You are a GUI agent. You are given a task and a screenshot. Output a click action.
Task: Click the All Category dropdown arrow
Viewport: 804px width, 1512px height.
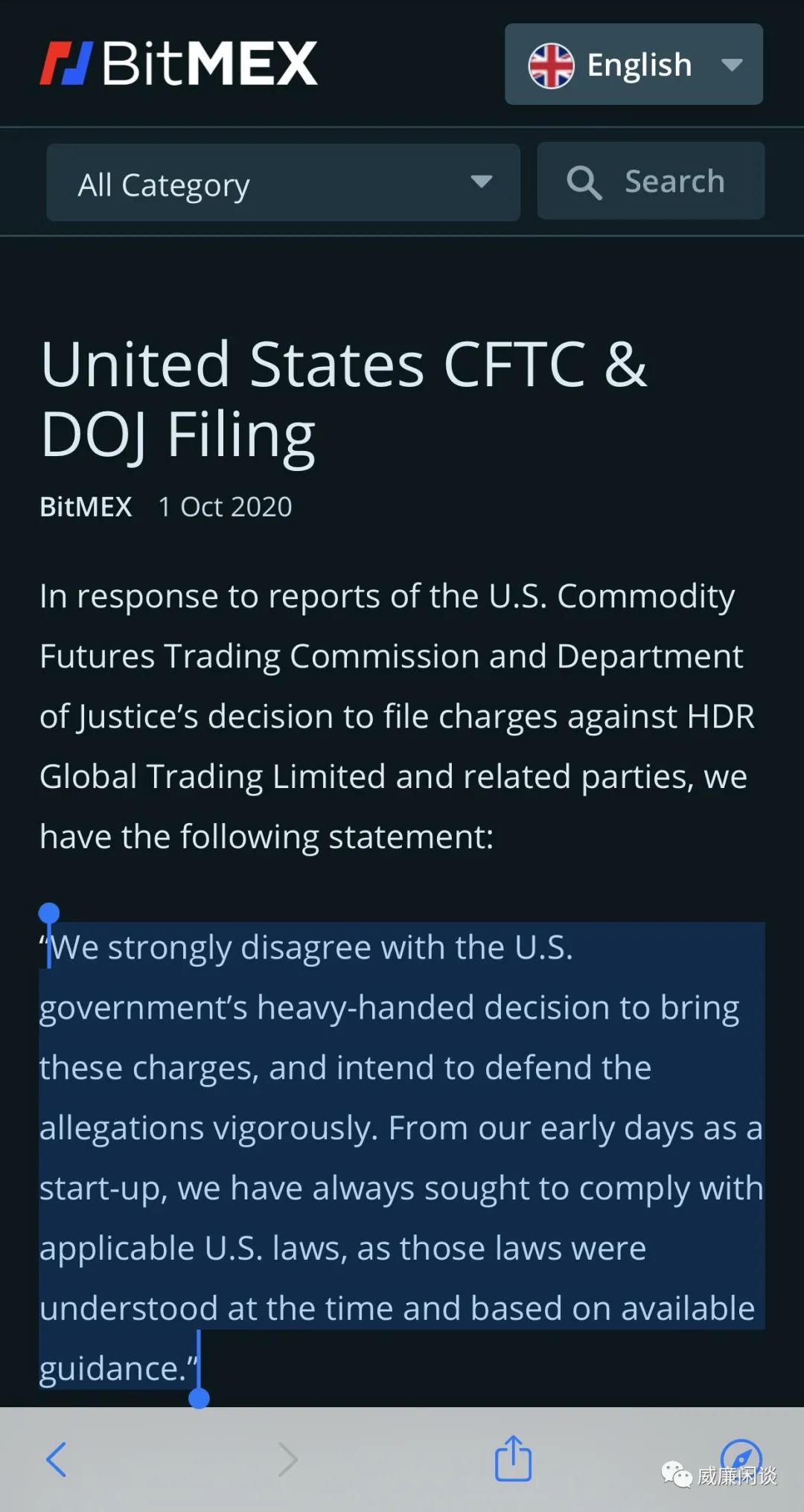482,181
